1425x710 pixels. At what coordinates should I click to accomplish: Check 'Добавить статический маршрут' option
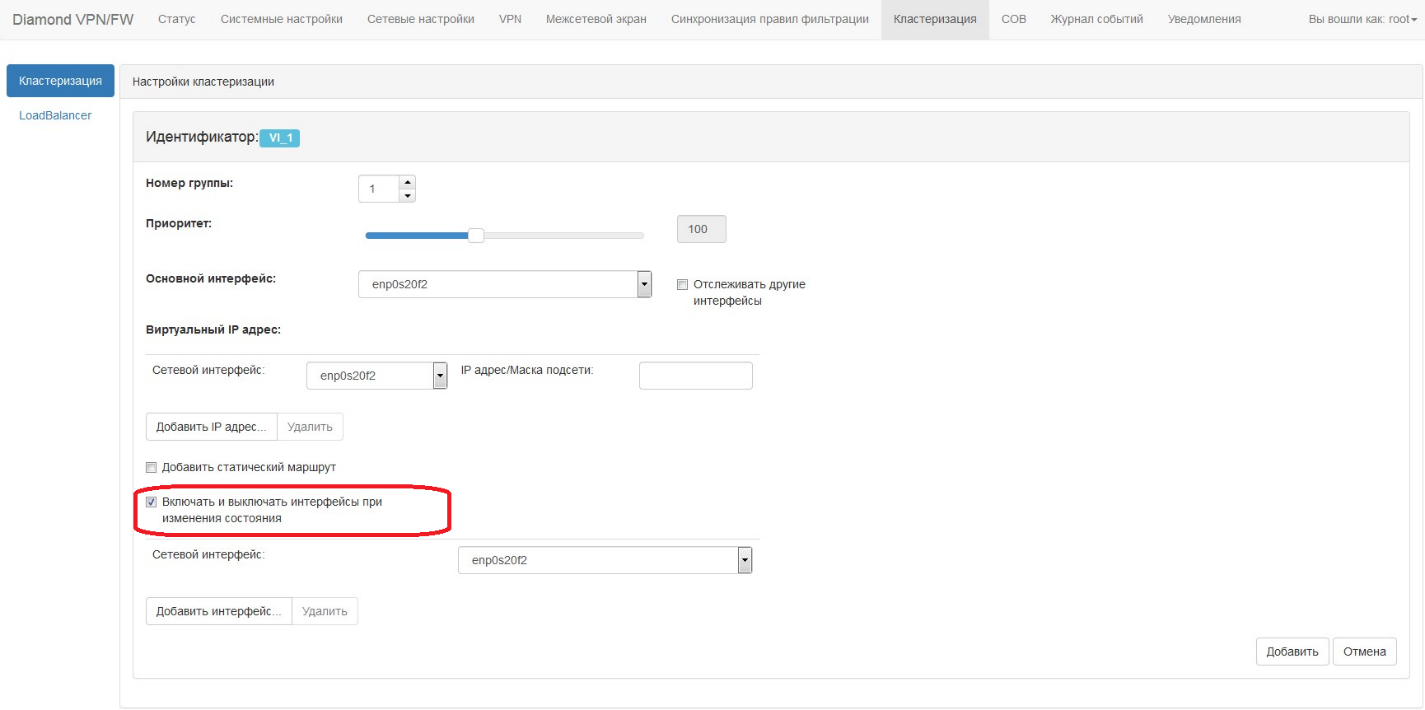tap(152, 467)
